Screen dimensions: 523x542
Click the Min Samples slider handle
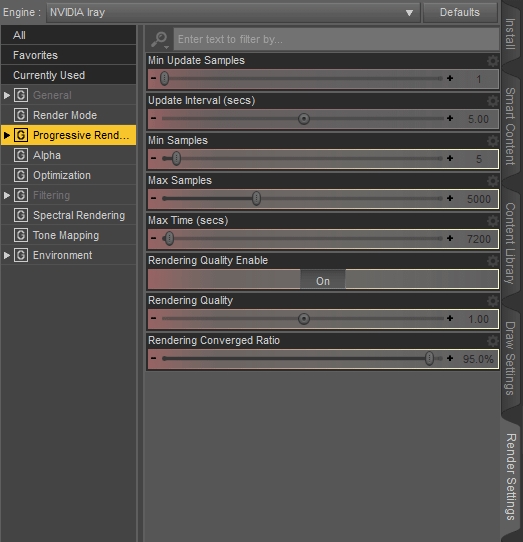tap(176, 159)
